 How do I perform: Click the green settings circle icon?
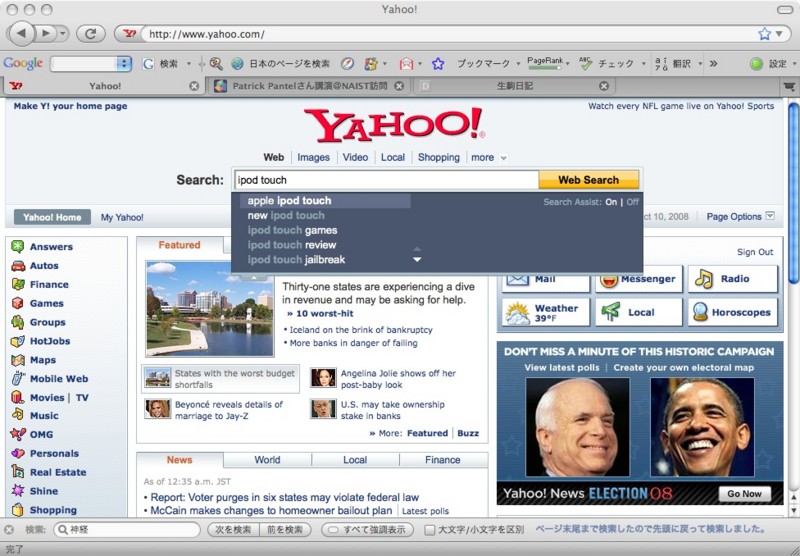click(757, 64)
